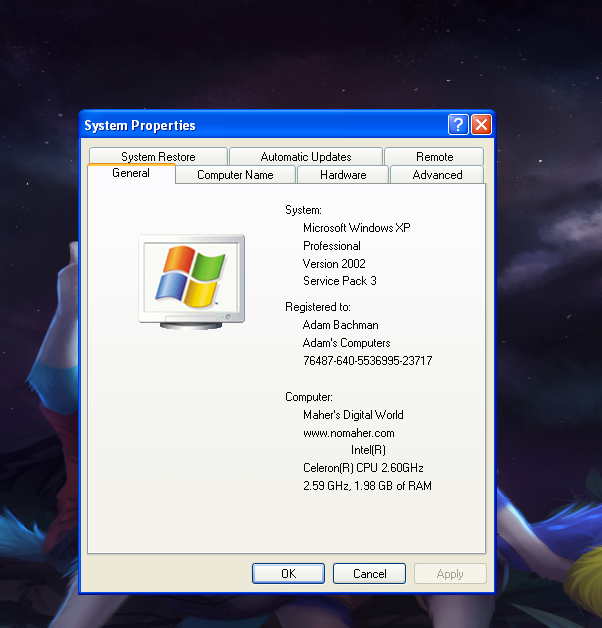Screen dimensions: 602x628
Task: Switch to the Computer Name tab
Action: click(235, 175)
